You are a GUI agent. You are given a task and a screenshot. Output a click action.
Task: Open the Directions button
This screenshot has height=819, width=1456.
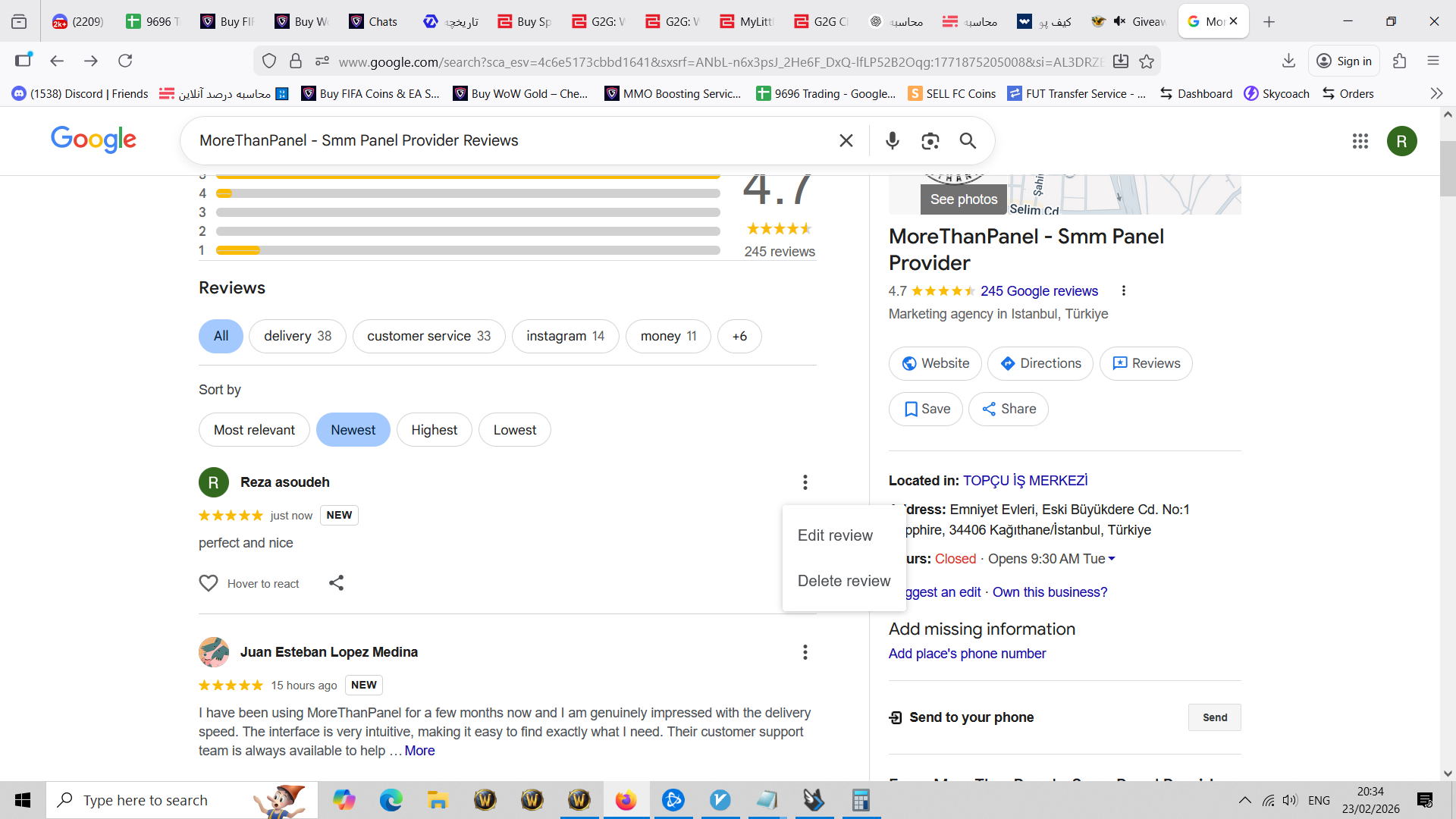point(1040,363)
